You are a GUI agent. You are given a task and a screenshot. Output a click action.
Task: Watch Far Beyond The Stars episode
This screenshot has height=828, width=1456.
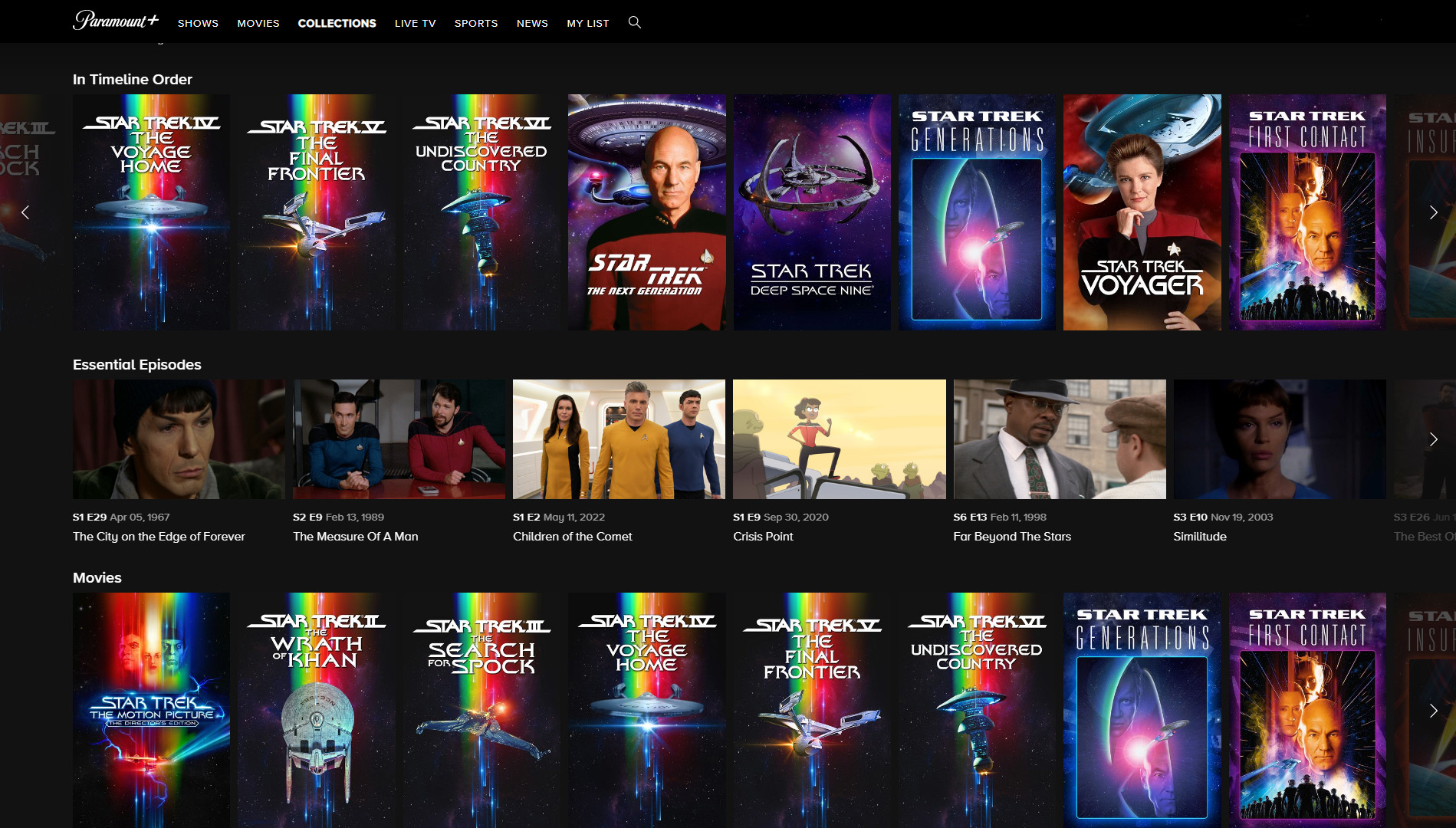(x=1059, y=439)
